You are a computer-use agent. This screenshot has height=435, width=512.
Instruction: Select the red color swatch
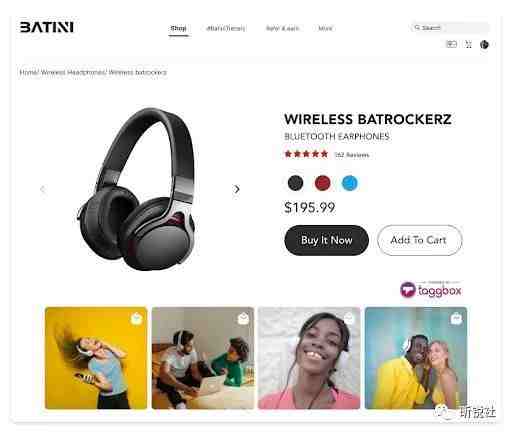[x=322, y=183]
